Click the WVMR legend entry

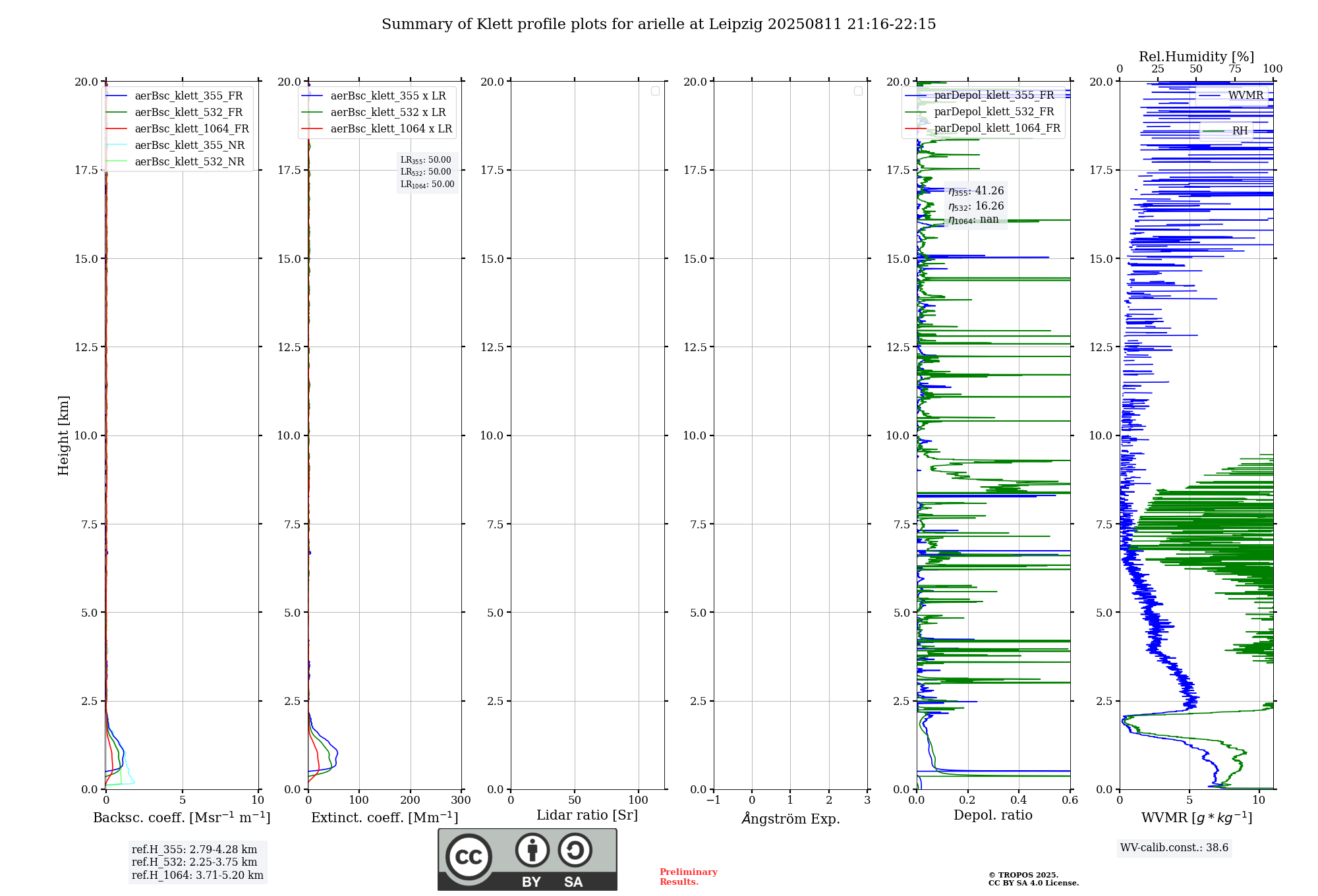[x=1232, y=96]
